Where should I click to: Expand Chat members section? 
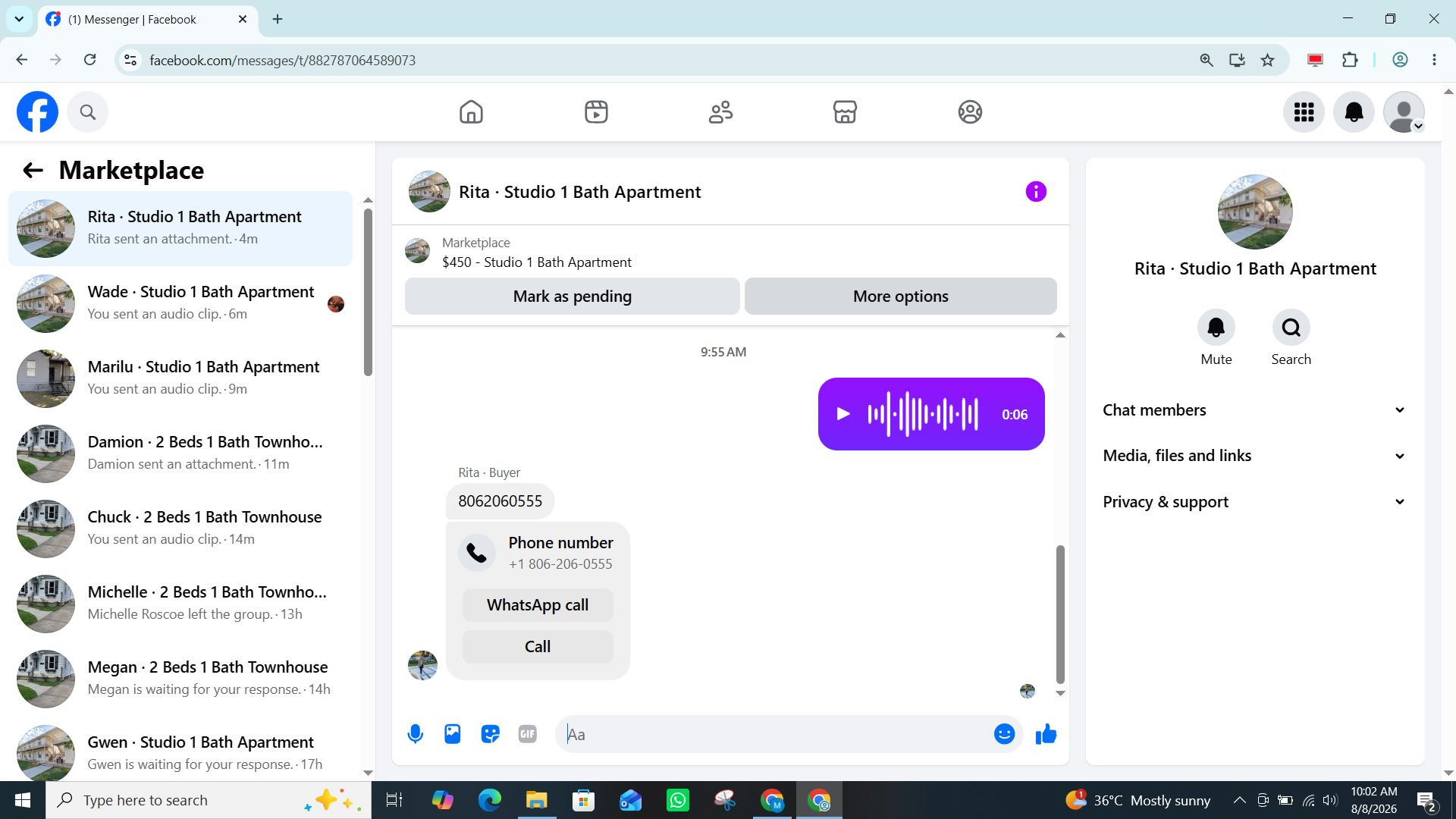point(1254,410)
